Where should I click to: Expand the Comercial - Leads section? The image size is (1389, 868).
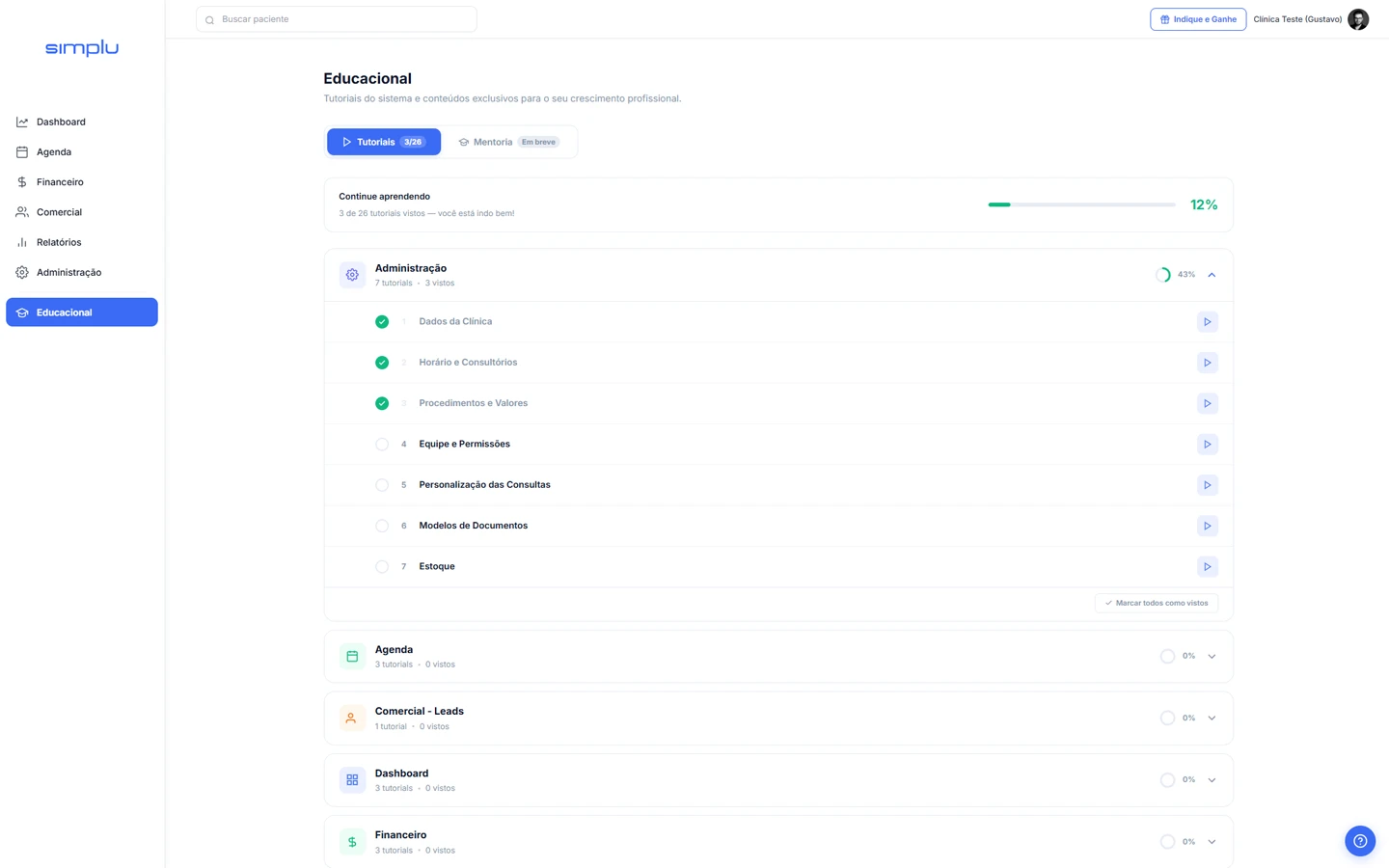(1212, 719)
